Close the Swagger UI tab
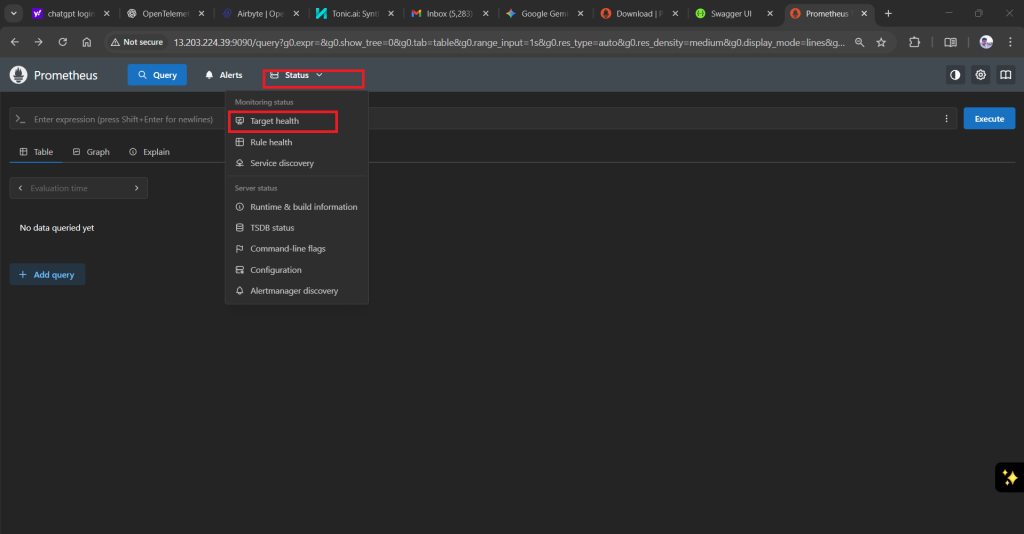 (770, 13)
